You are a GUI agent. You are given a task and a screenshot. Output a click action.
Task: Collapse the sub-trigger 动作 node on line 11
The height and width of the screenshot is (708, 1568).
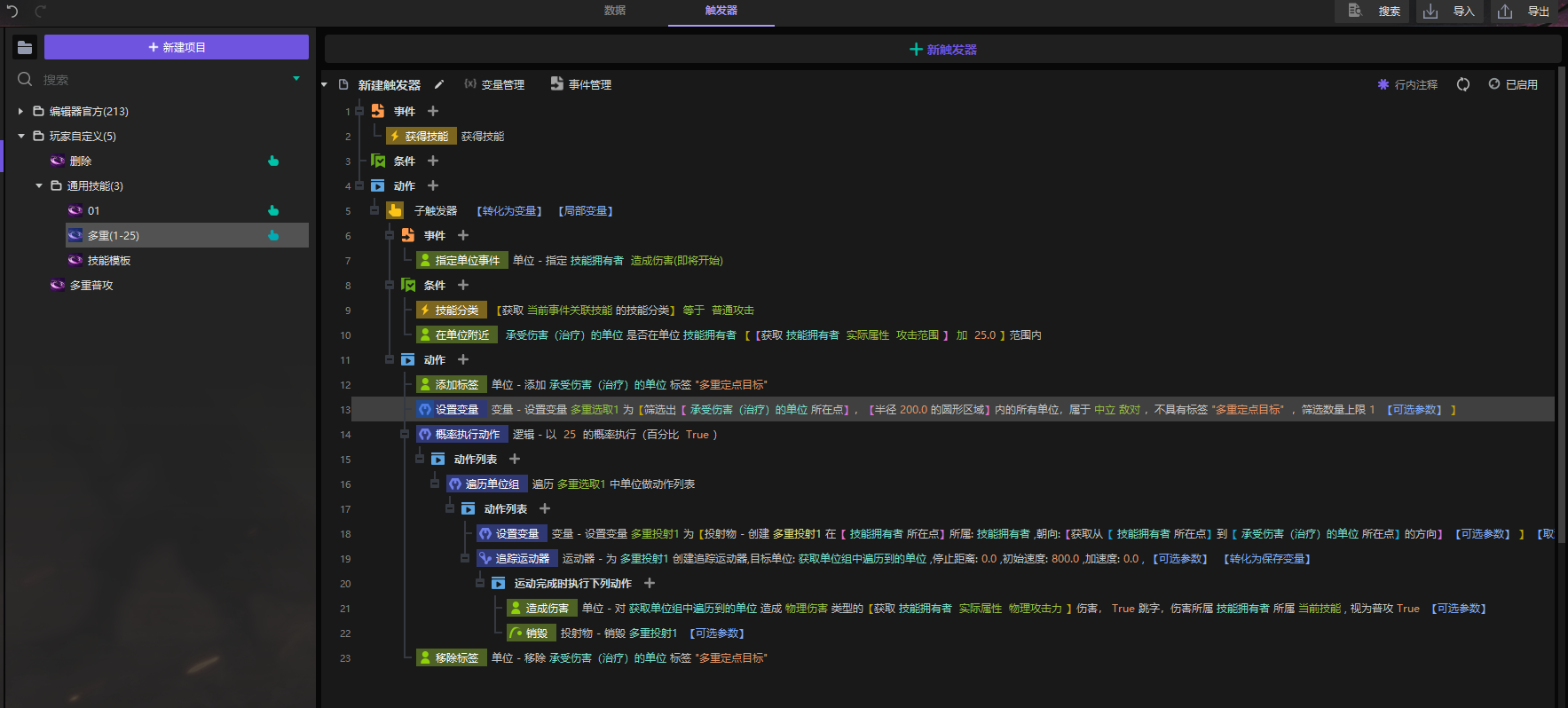(390, 359)
